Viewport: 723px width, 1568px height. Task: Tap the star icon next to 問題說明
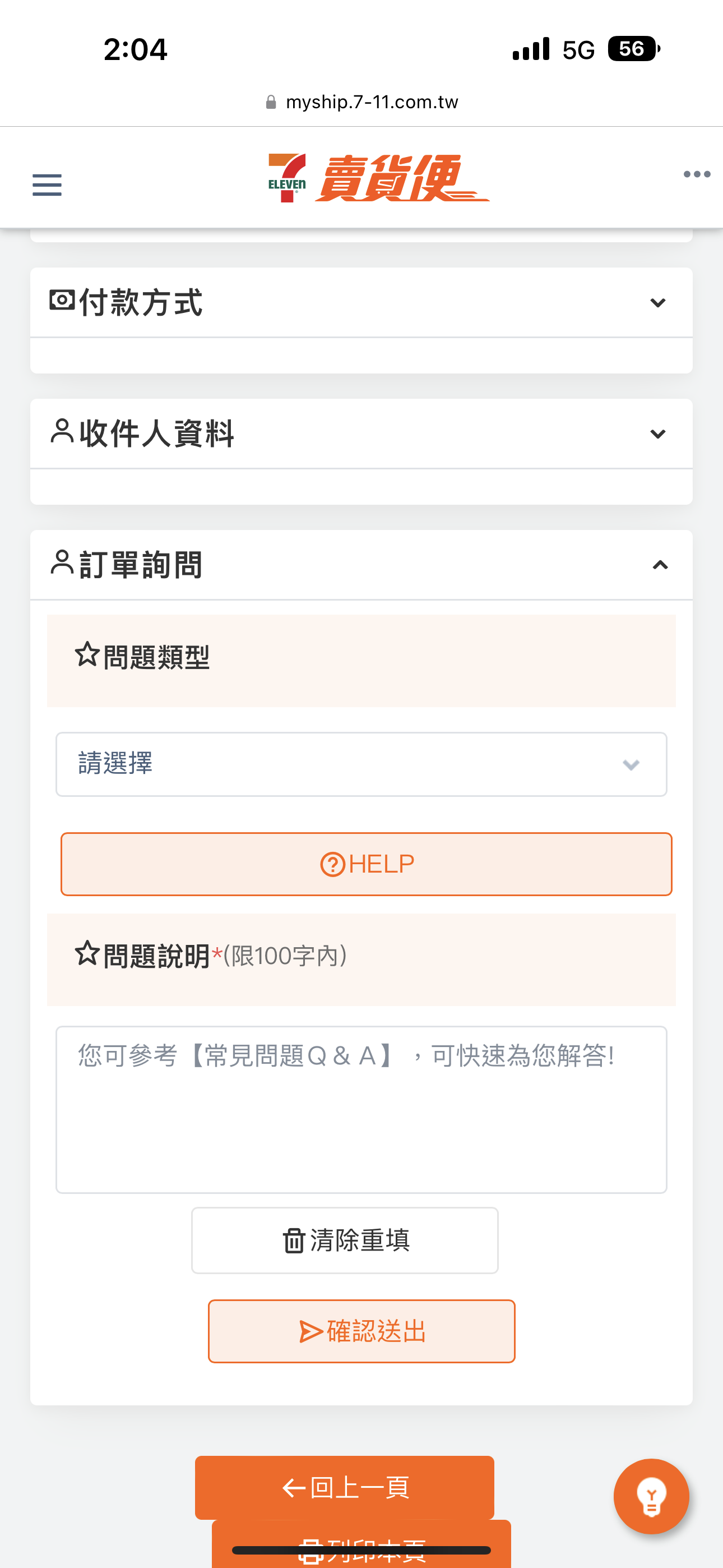point(87,953)
